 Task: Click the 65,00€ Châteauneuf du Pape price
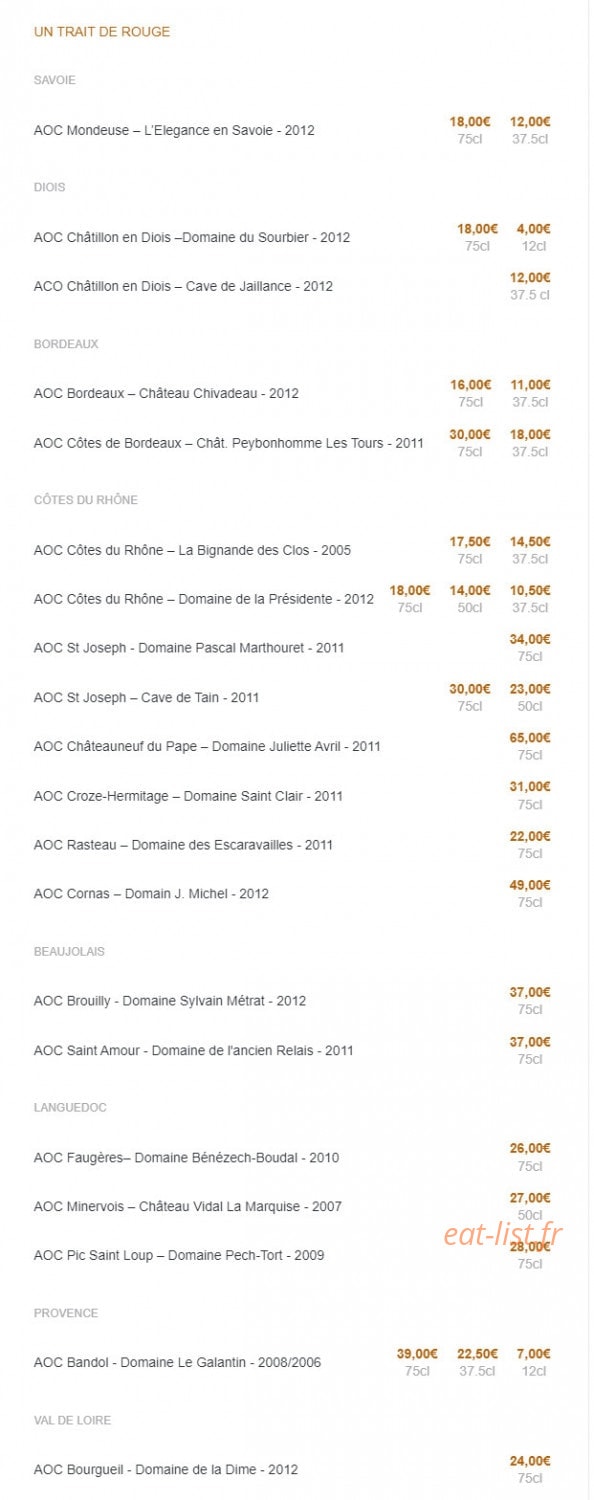coord(530,738)
